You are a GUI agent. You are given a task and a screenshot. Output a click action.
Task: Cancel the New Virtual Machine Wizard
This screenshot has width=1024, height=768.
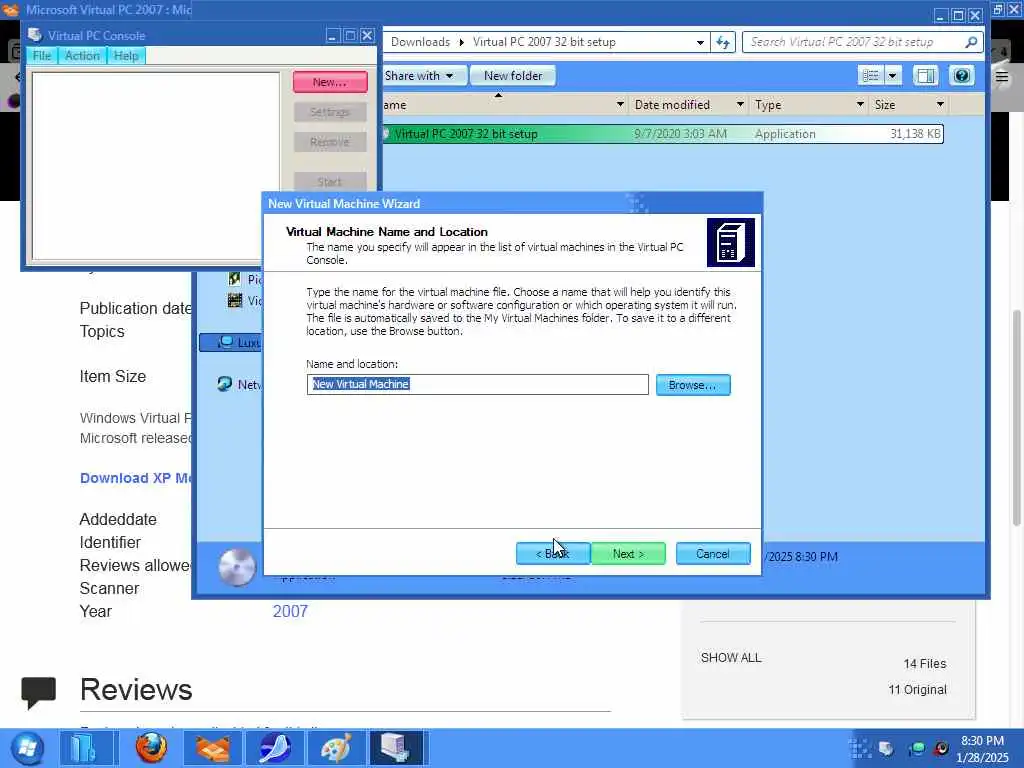[x=712, y=554]
